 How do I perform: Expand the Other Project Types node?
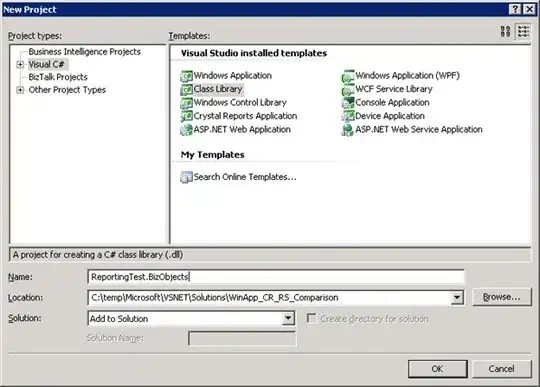point(20,90)
